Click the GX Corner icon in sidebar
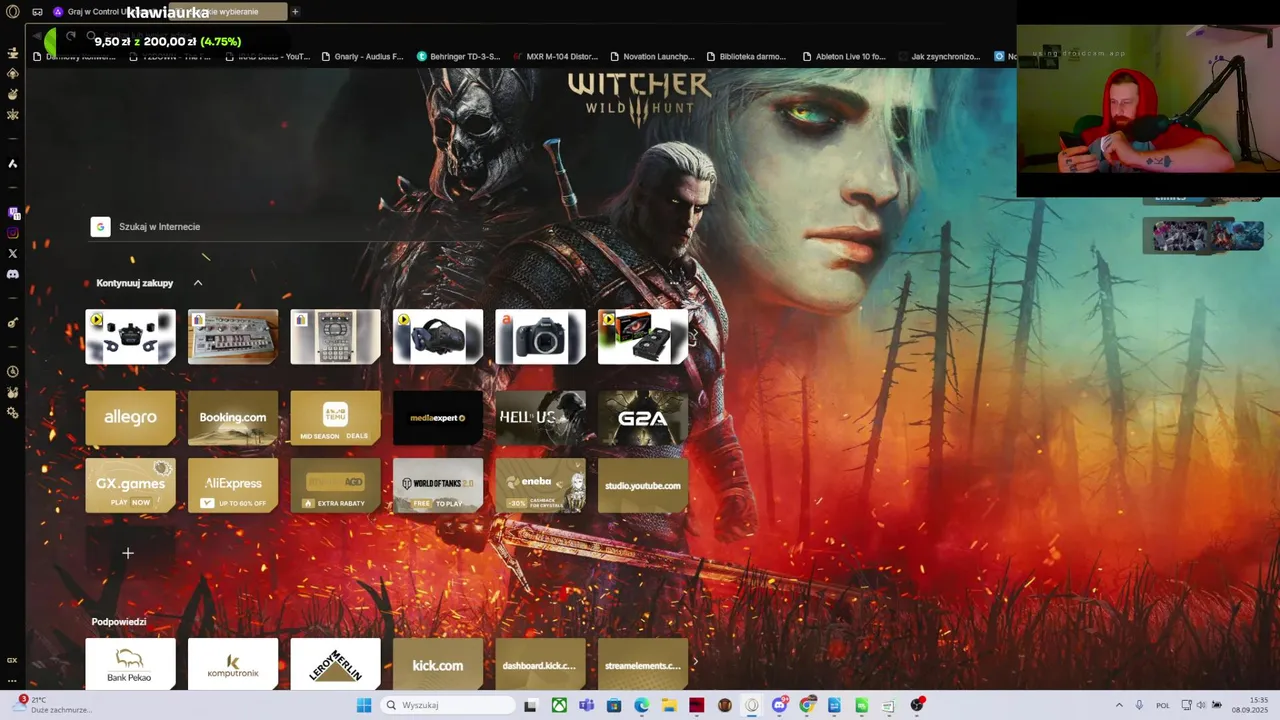Viewport: 1280px width, 720px height. pos(12,660)
